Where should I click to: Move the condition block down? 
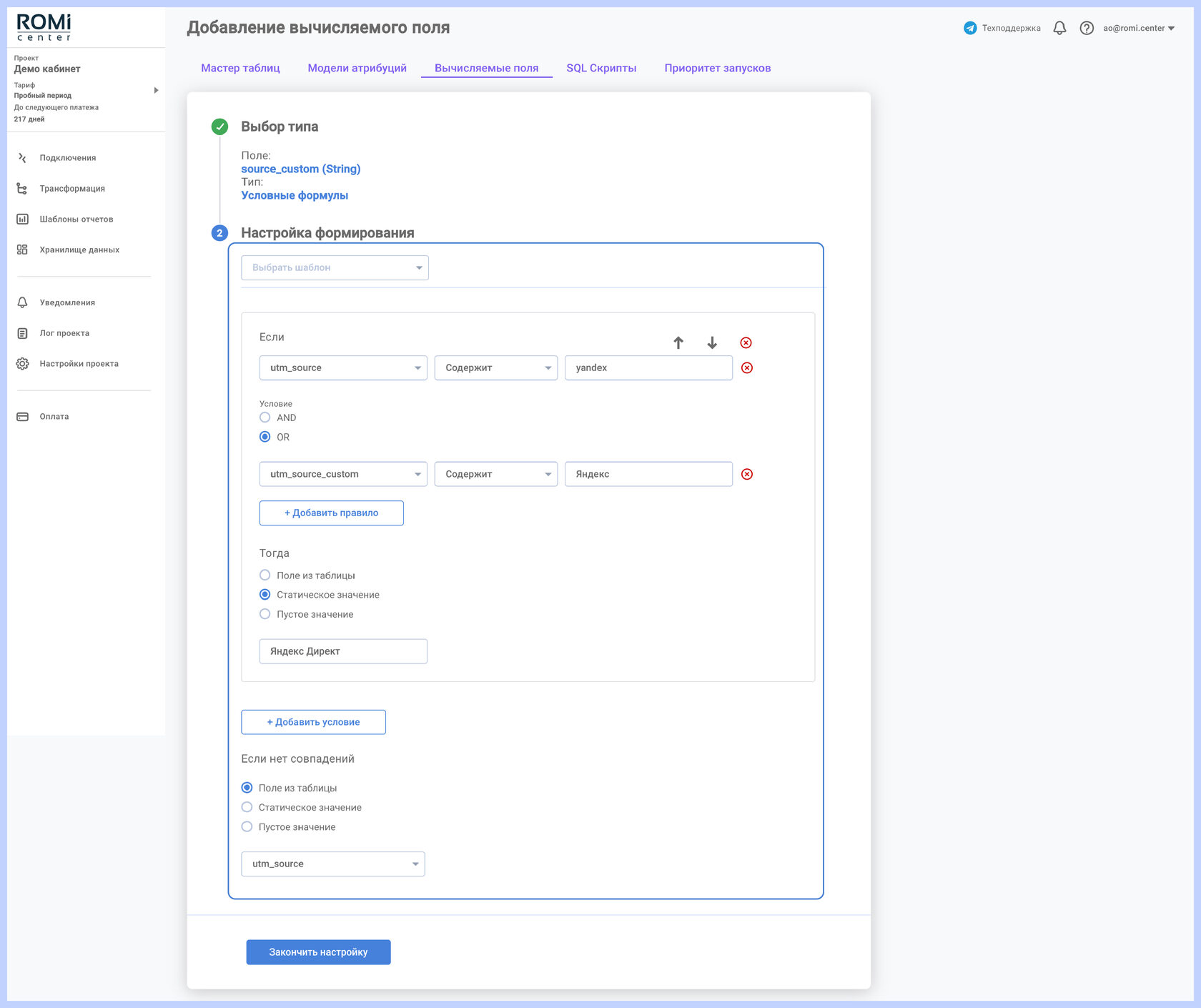pyautogui.click(x=712, y=343)
